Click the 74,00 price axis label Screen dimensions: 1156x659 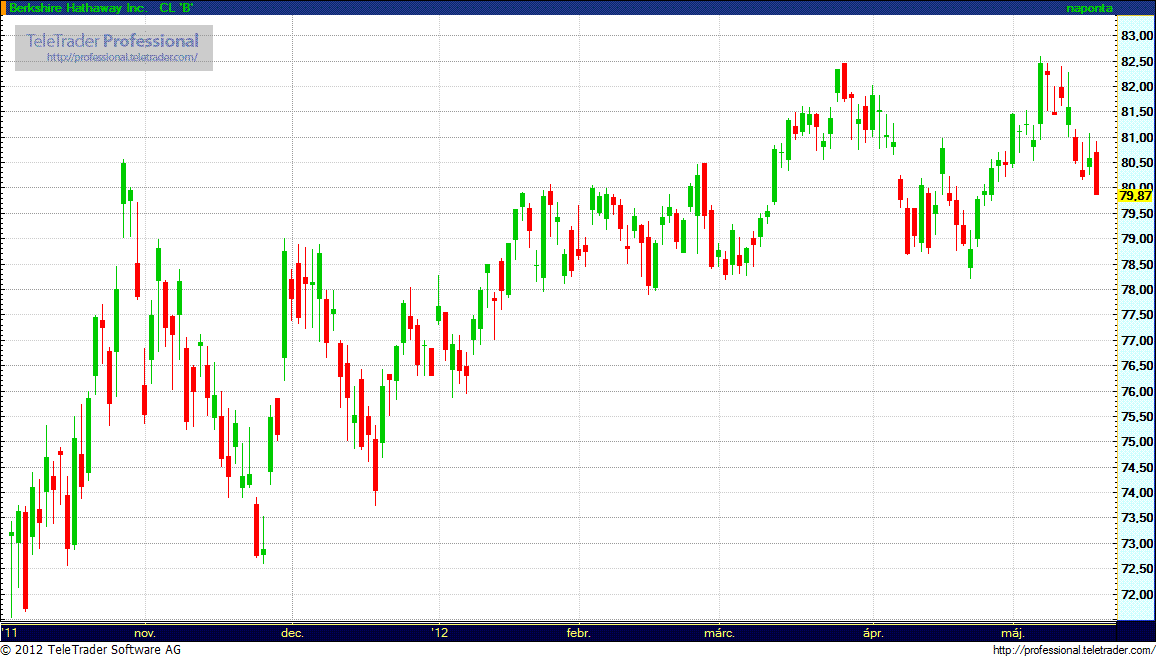[1136, 492]
